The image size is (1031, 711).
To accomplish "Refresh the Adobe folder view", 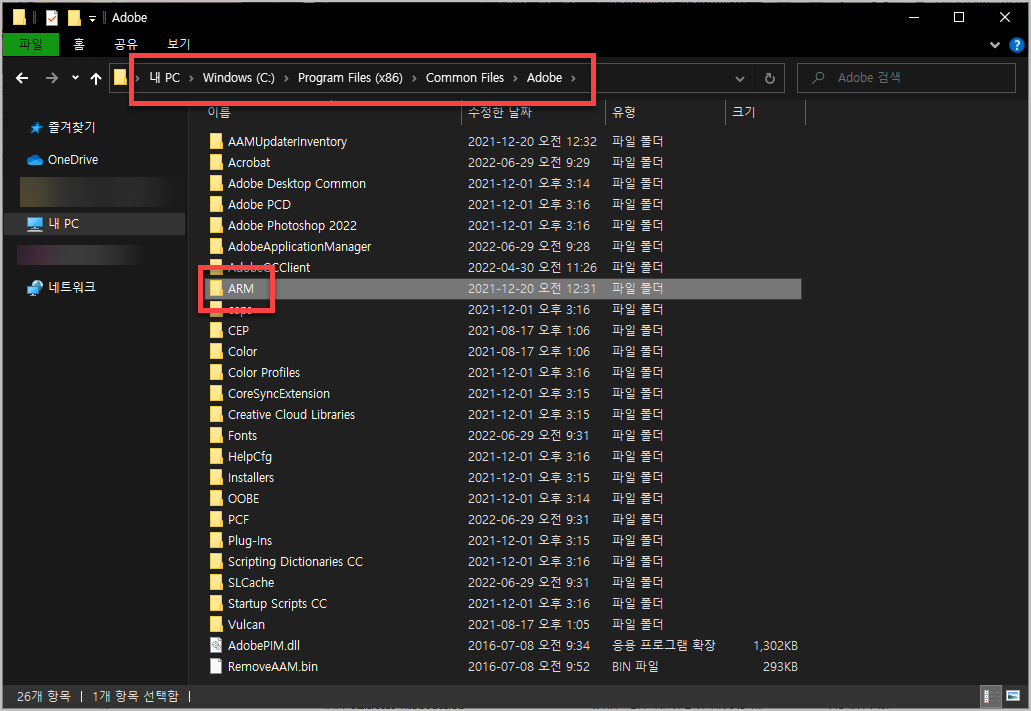I will (769, 78).
